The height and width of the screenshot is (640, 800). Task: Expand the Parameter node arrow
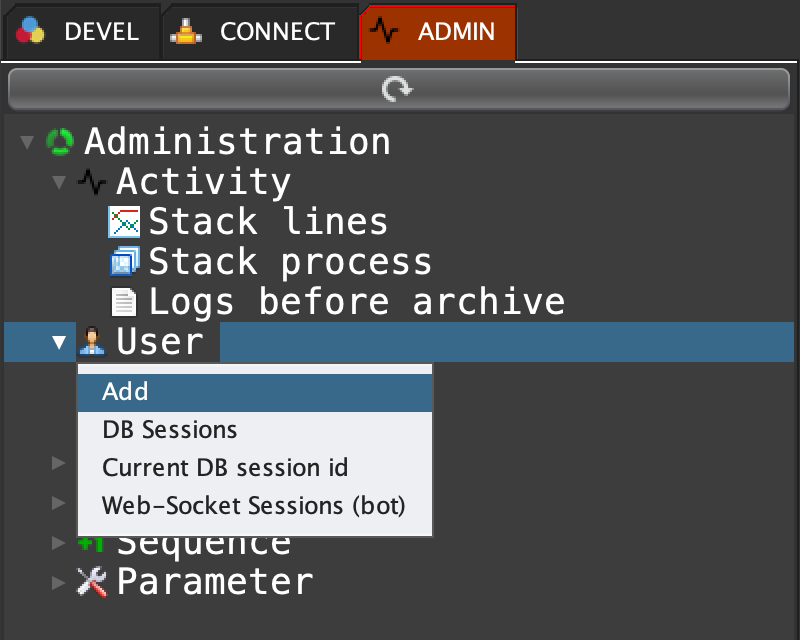tap(59, 582)
